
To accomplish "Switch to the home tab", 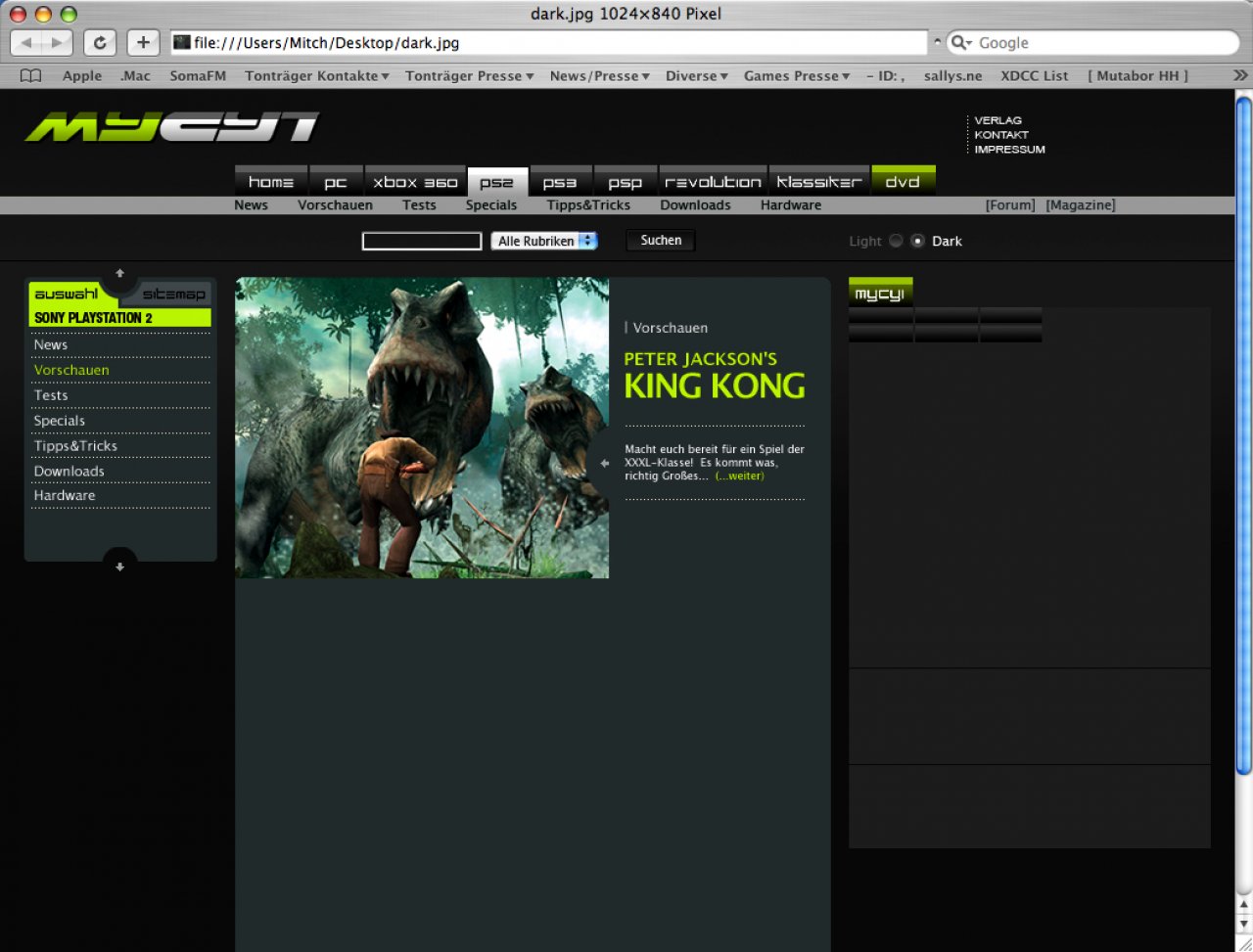I will (x=271, y=181).
